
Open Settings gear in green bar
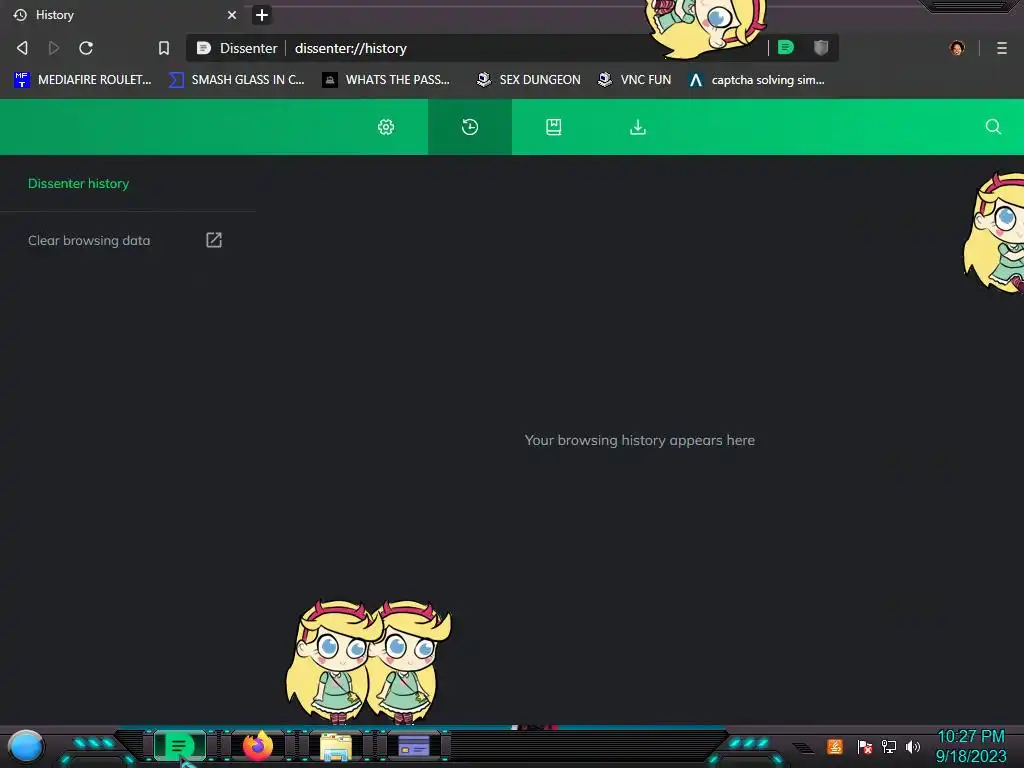point(386,127)
